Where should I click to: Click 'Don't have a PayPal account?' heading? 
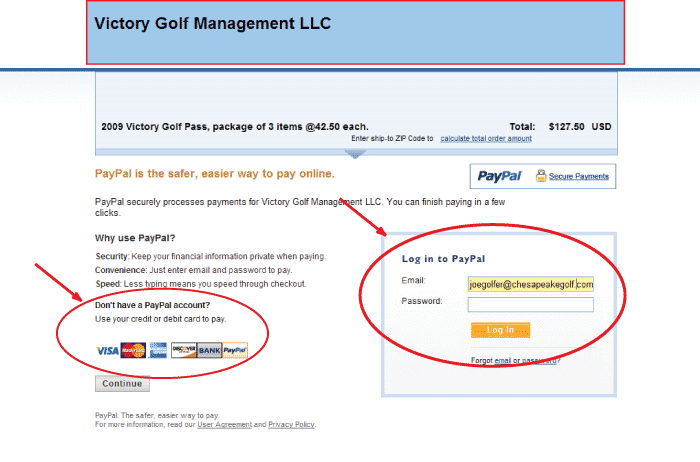(152, 305)
